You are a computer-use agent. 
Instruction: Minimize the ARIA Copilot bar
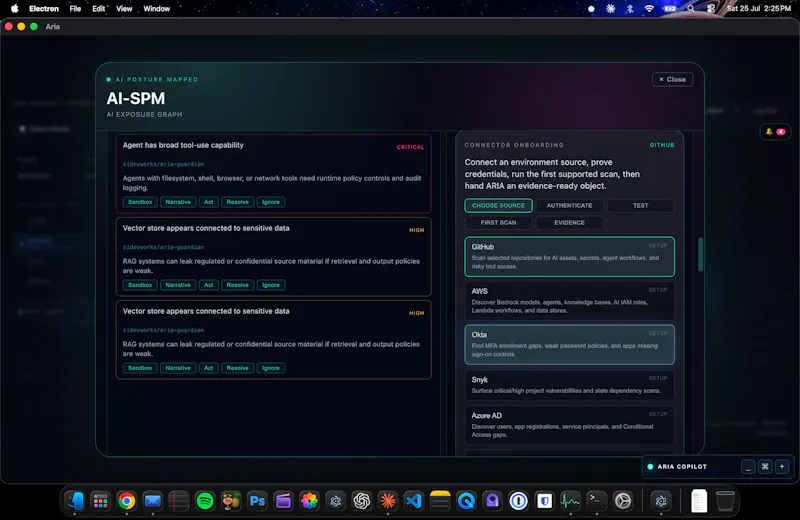tap(748, 466)
